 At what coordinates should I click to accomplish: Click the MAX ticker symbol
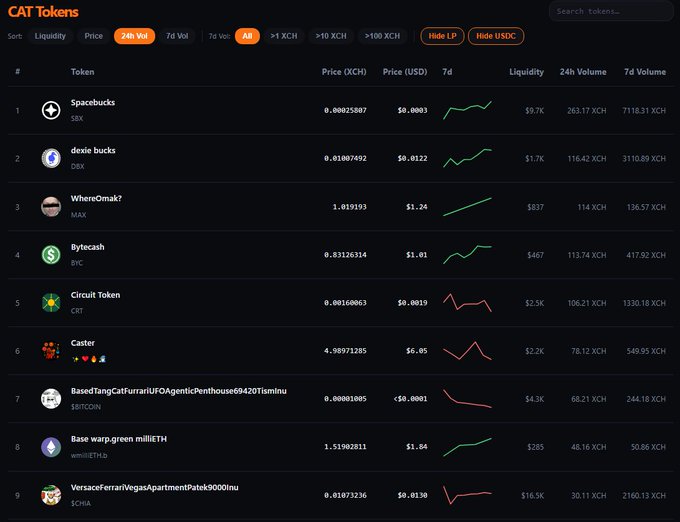tap(78, 215)
